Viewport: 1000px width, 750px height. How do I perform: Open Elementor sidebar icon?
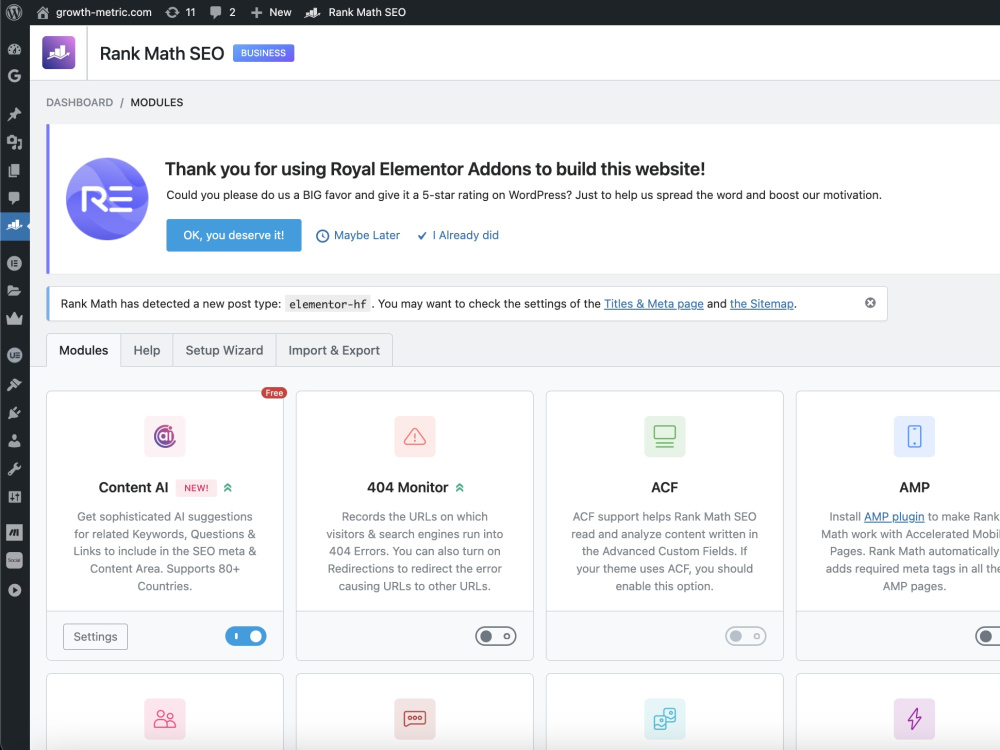(x=14, y=263)
